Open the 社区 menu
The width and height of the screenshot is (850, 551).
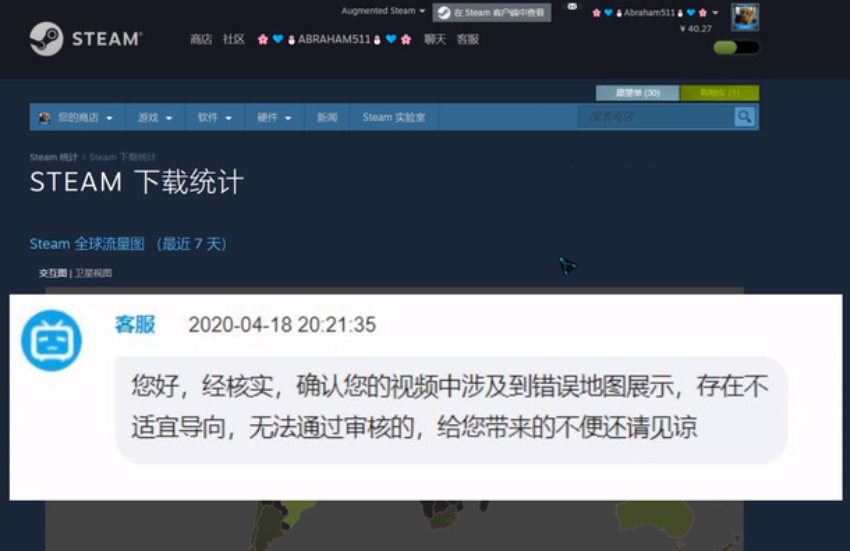click(233, 40)
